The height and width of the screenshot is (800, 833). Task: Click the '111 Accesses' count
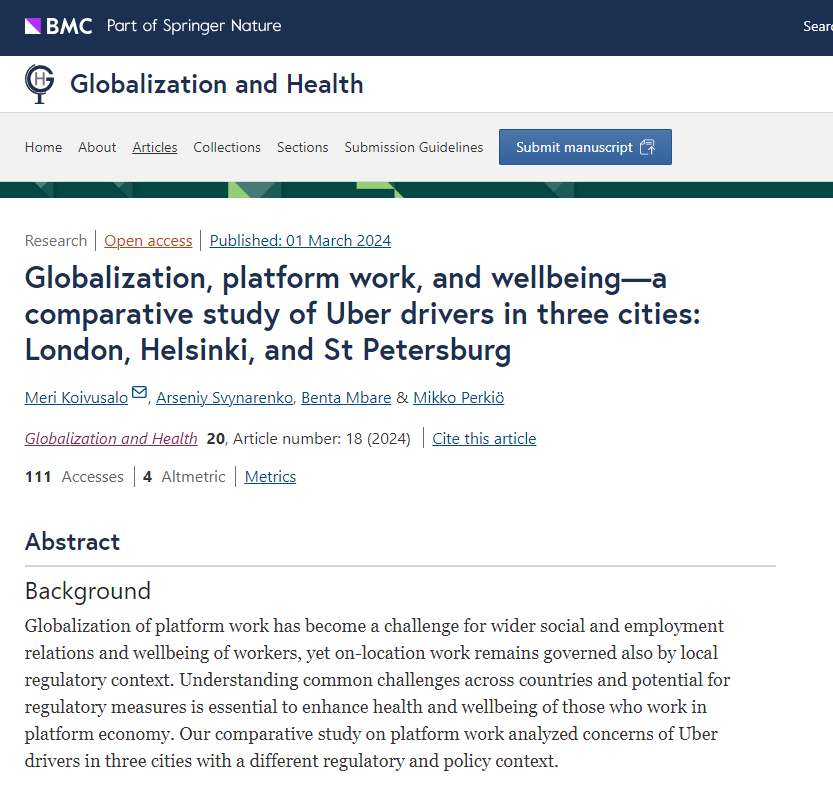[x=74, y=476]
